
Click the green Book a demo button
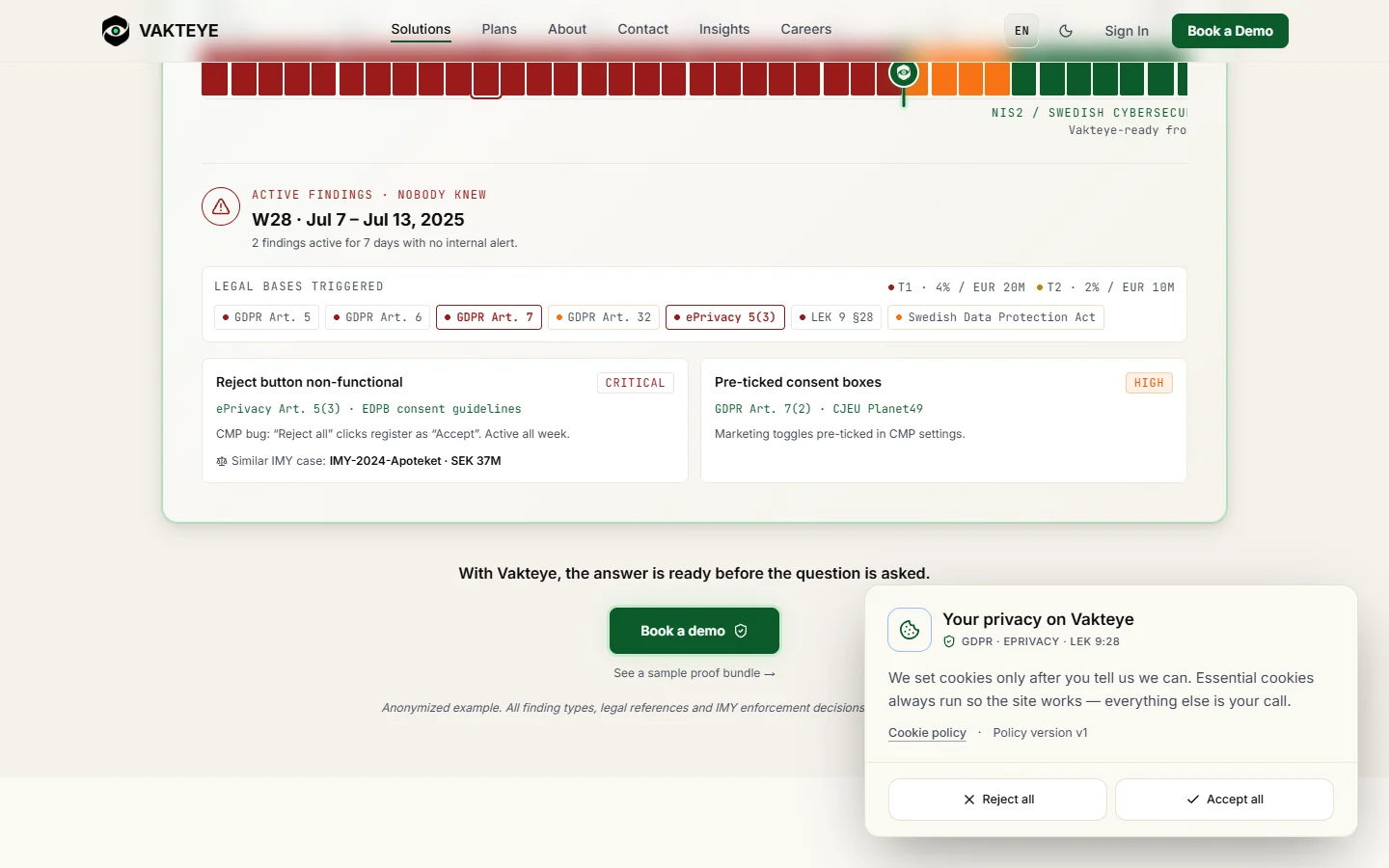694,631
